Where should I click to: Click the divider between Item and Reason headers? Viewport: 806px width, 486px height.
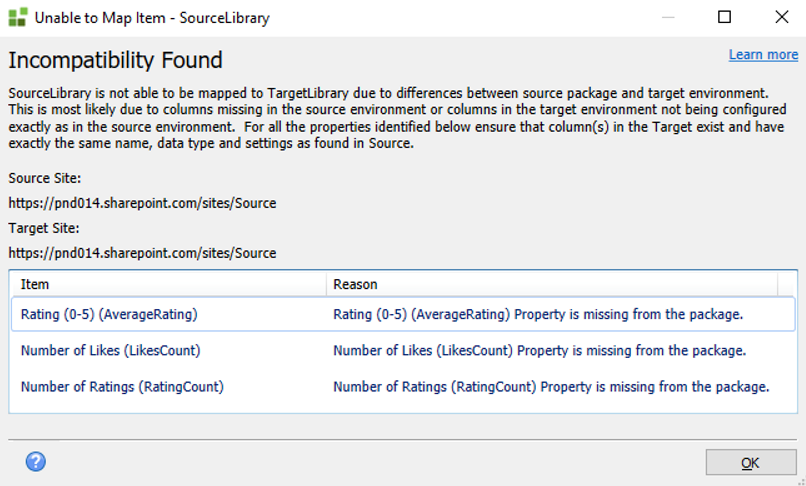(326, 285)
